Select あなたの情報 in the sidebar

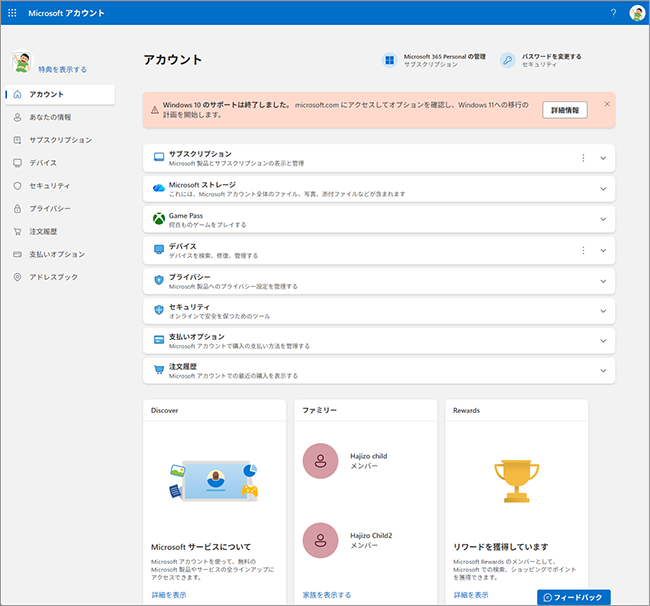[x=50, y=117]
